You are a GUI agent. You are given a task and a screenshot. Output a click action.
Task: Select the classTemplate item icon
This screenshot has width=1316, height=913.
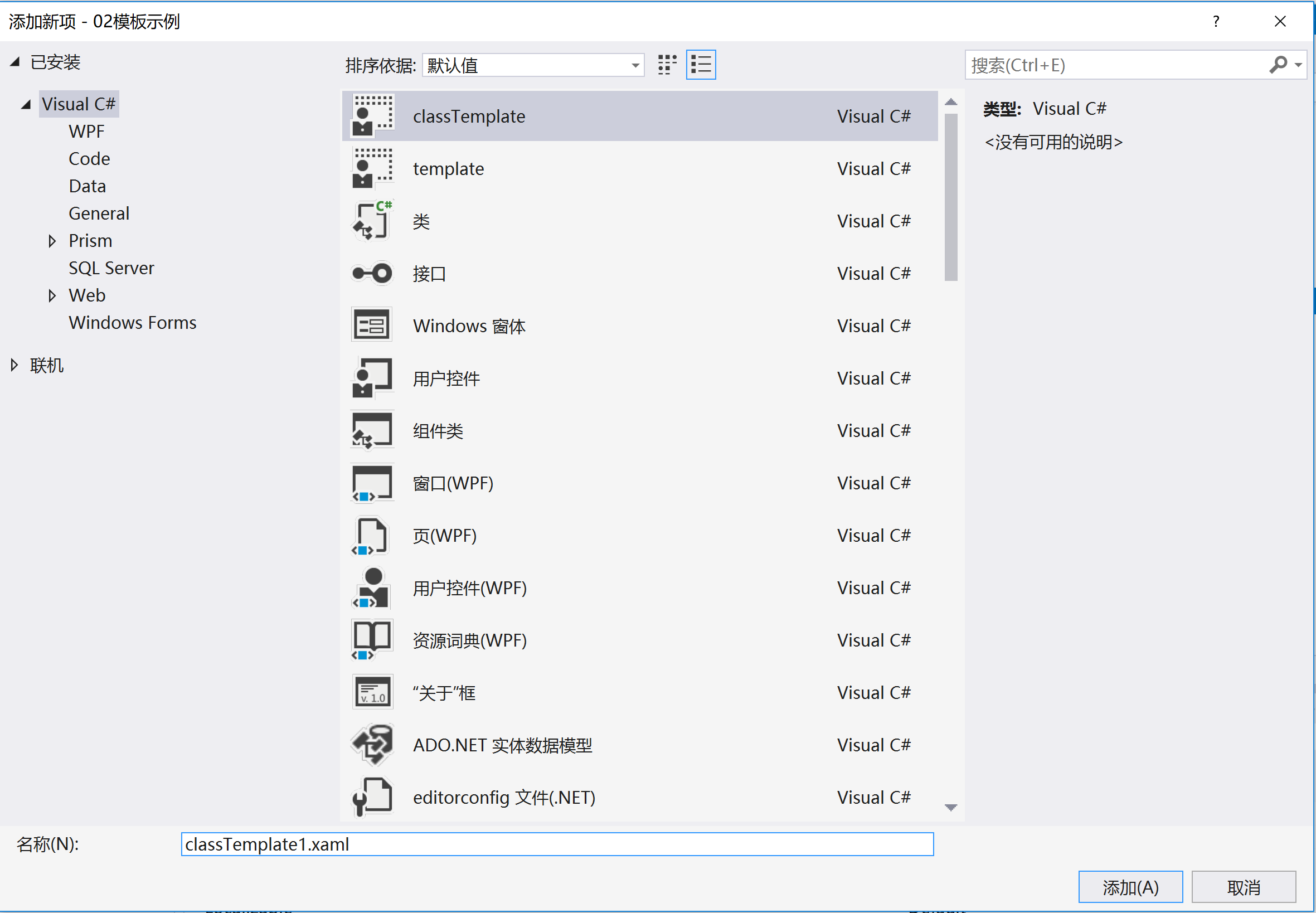(x=372, y=115)
